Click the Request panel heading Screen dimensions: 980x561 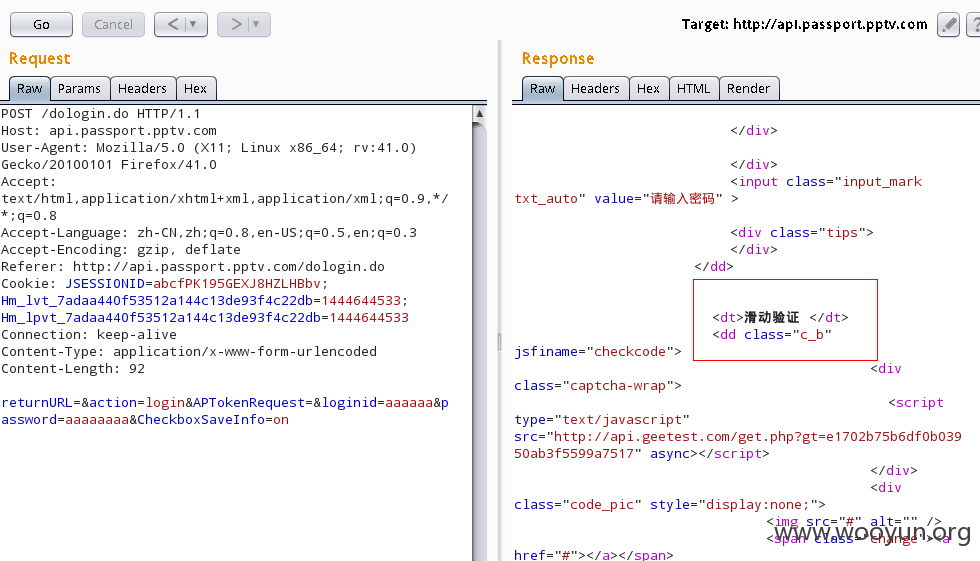pos(39,59)
